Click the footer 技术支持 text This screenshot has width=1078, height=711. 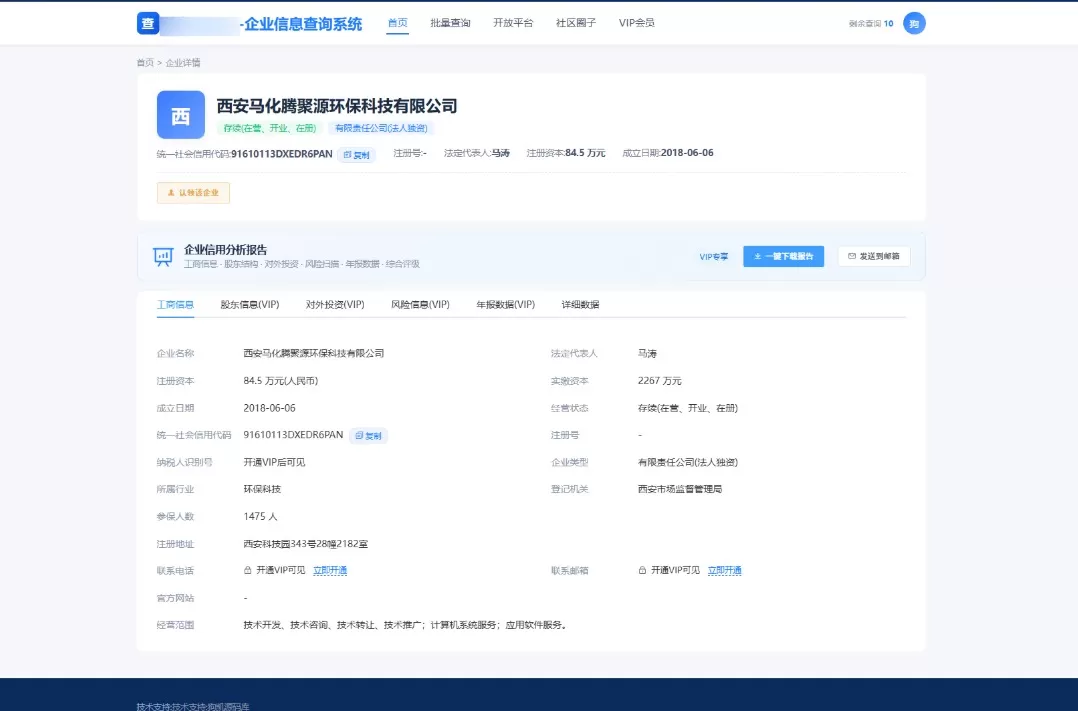pyautogui.click(x=192, y=706)
